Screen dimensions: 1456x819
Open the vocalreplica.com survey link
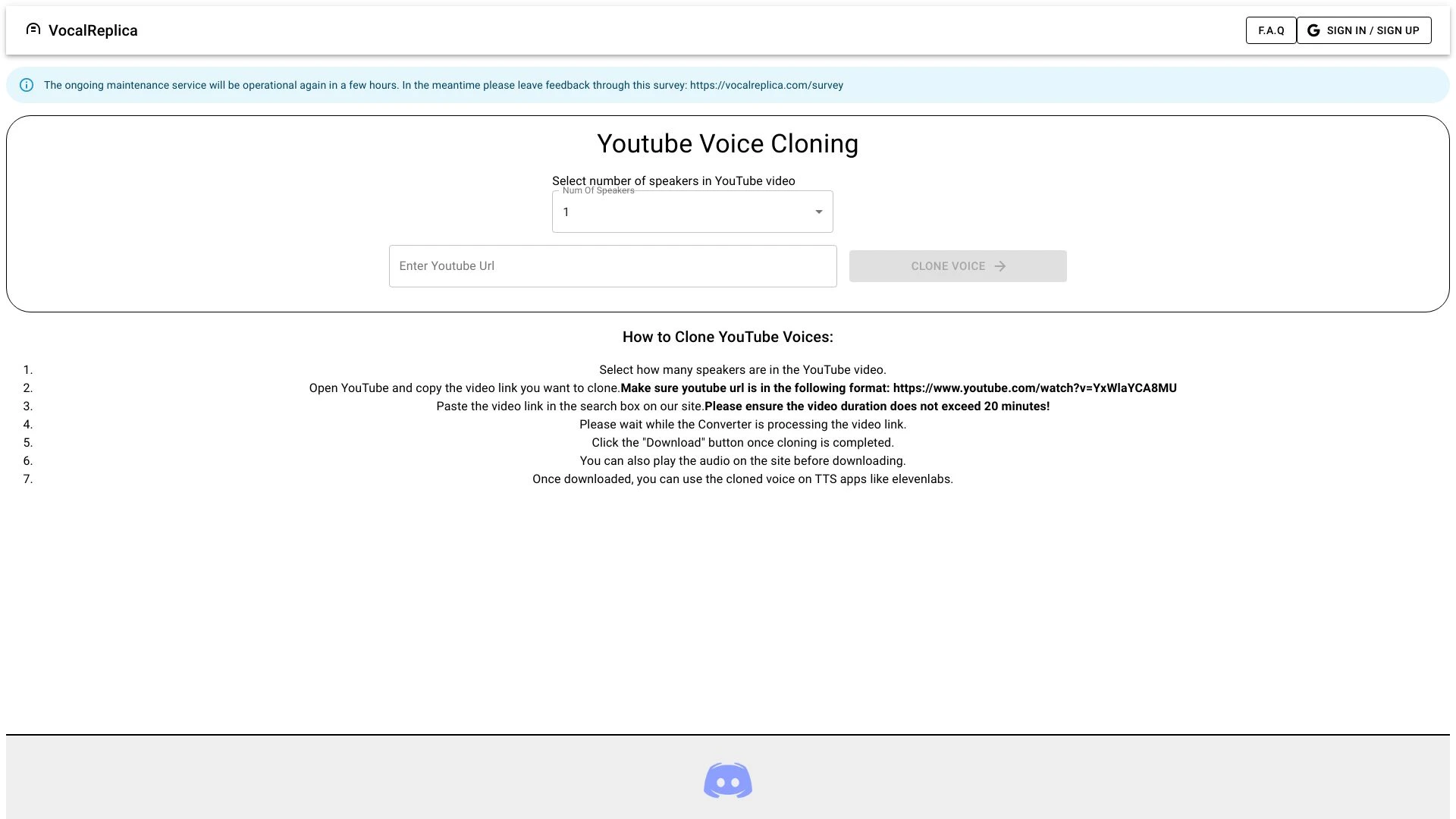tap(765, 85)
